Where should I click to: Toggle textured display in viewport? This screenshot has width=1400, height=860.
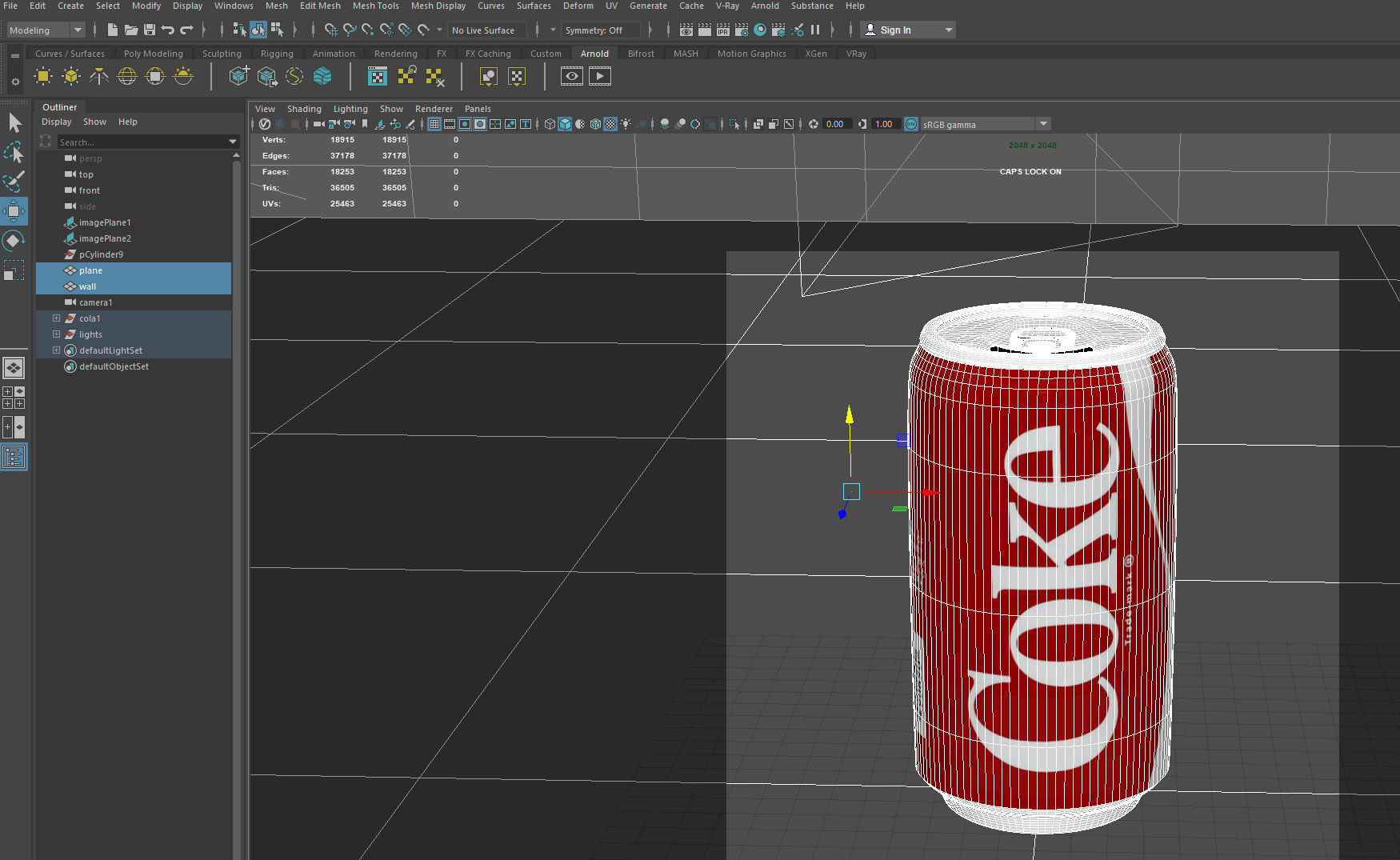[x=610, y=124]
